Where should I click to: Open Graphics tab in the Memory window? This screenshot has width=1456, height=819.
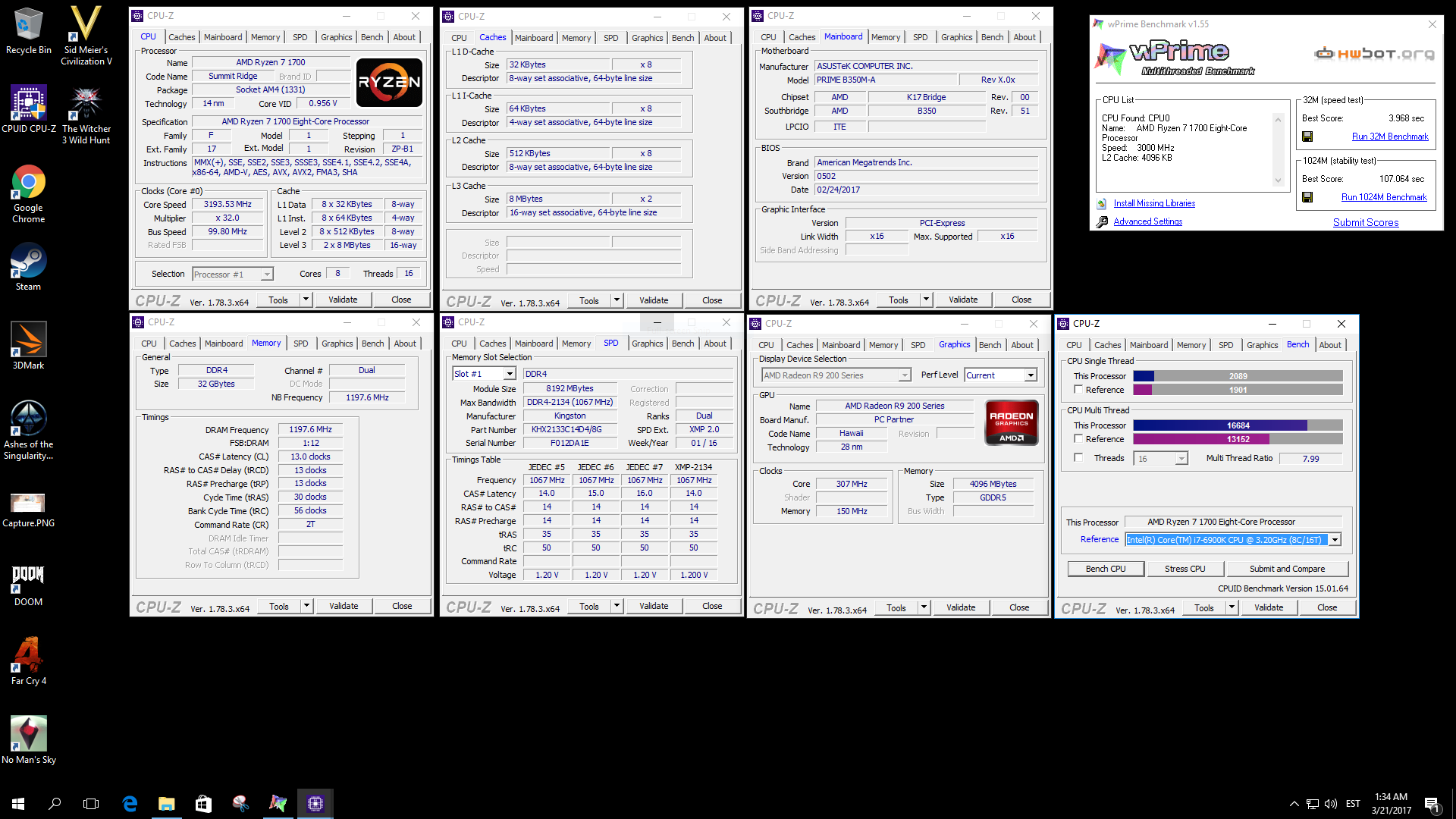337,344
